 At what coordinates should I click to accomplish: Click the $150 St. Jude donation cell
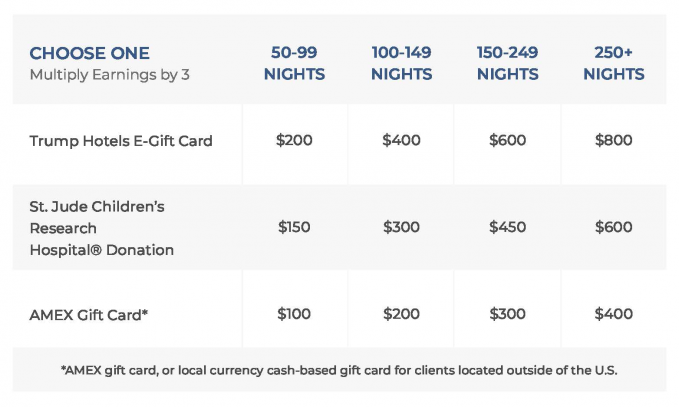(x=294, y=227)
